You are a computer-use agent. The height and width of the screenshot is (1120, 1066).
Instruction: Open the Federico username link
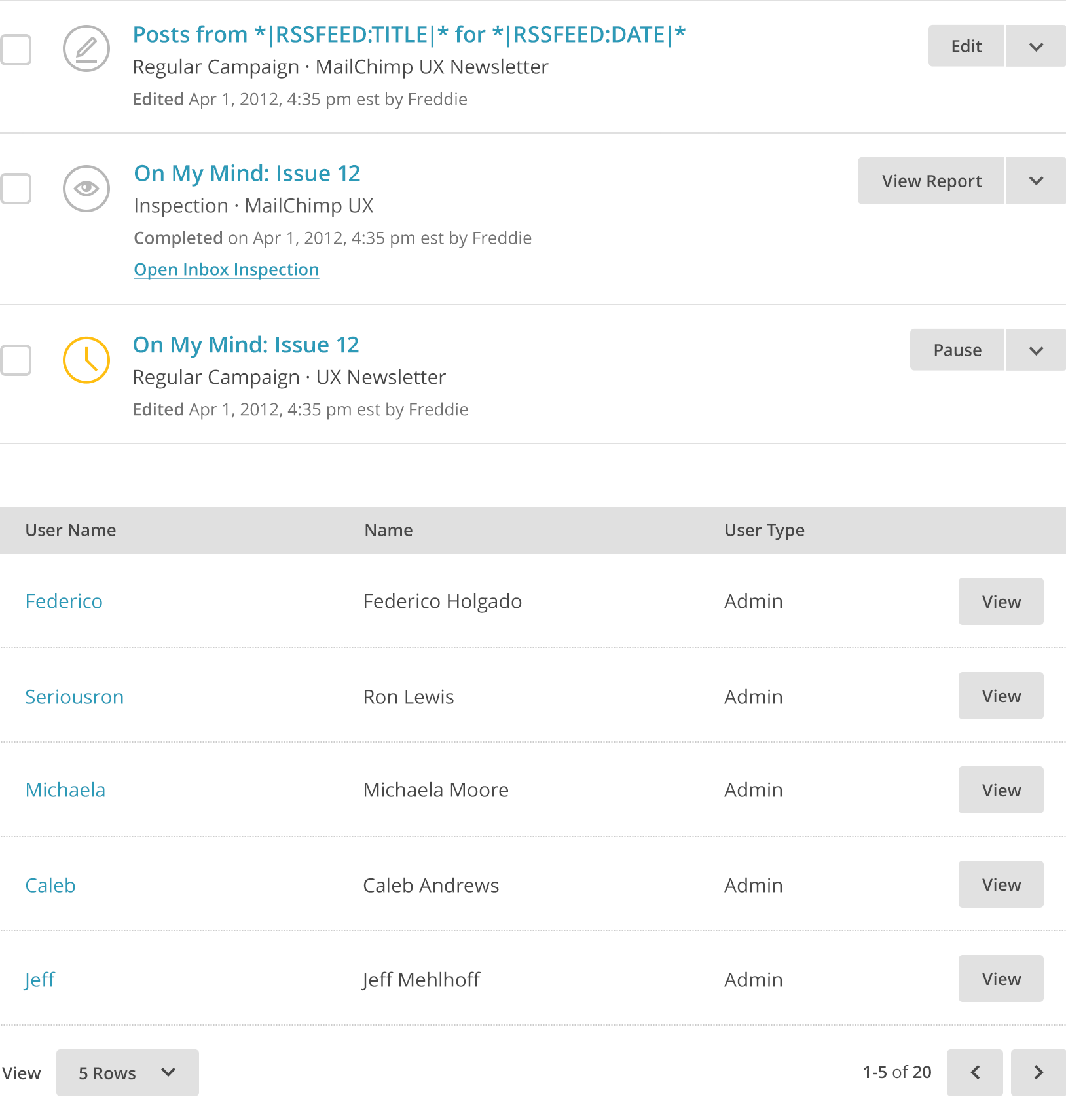(64, 601)
